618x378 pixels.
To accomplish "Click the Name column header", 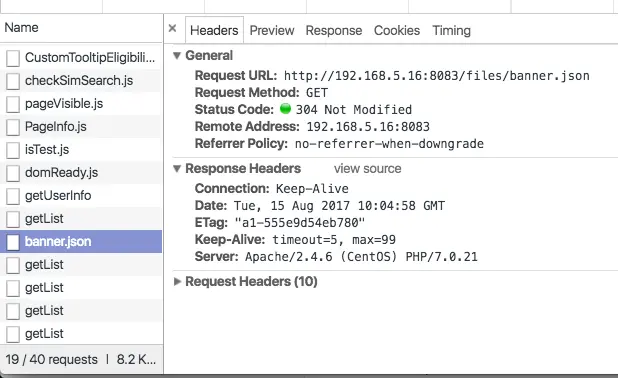I will (x=21, y=28).
